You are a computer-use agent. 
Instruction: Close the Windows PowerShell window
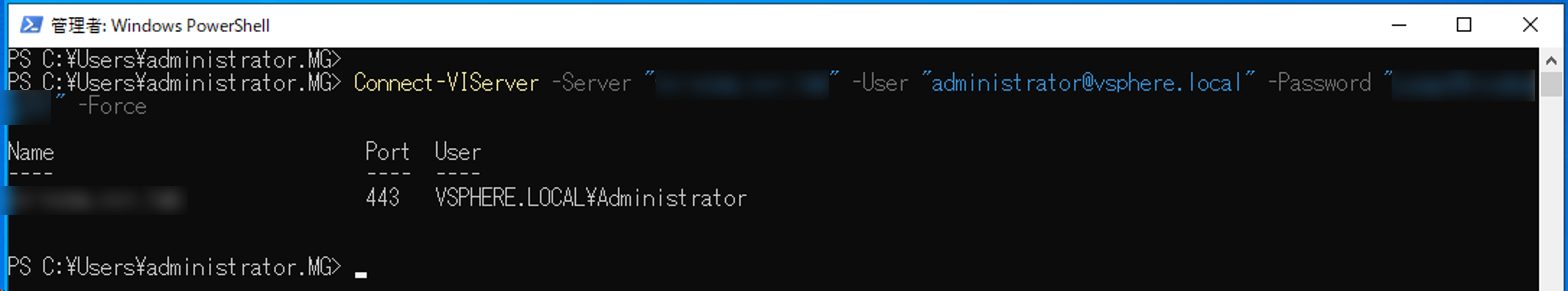pos(1530,25)
